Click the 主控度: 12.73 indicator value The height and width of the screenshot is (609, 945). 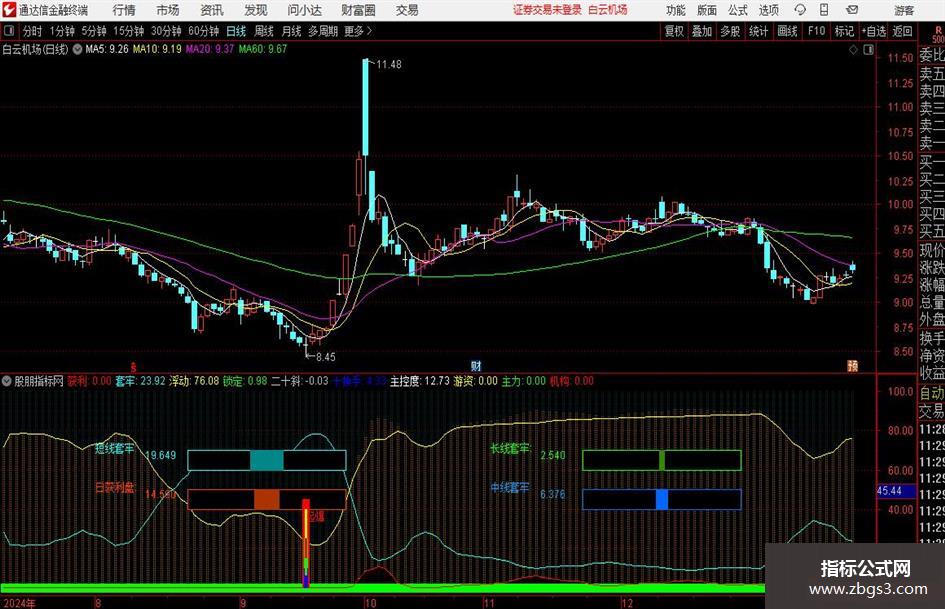click(419, 381)
